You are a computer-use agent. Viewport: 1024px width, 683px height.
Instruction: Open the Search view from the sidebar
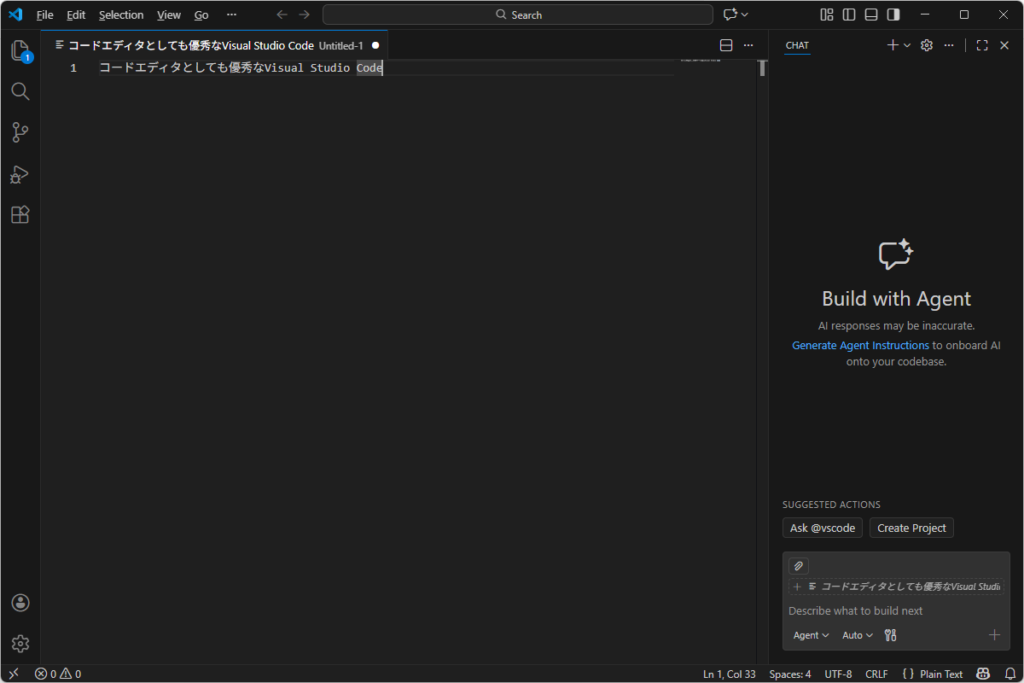[20, 91]
